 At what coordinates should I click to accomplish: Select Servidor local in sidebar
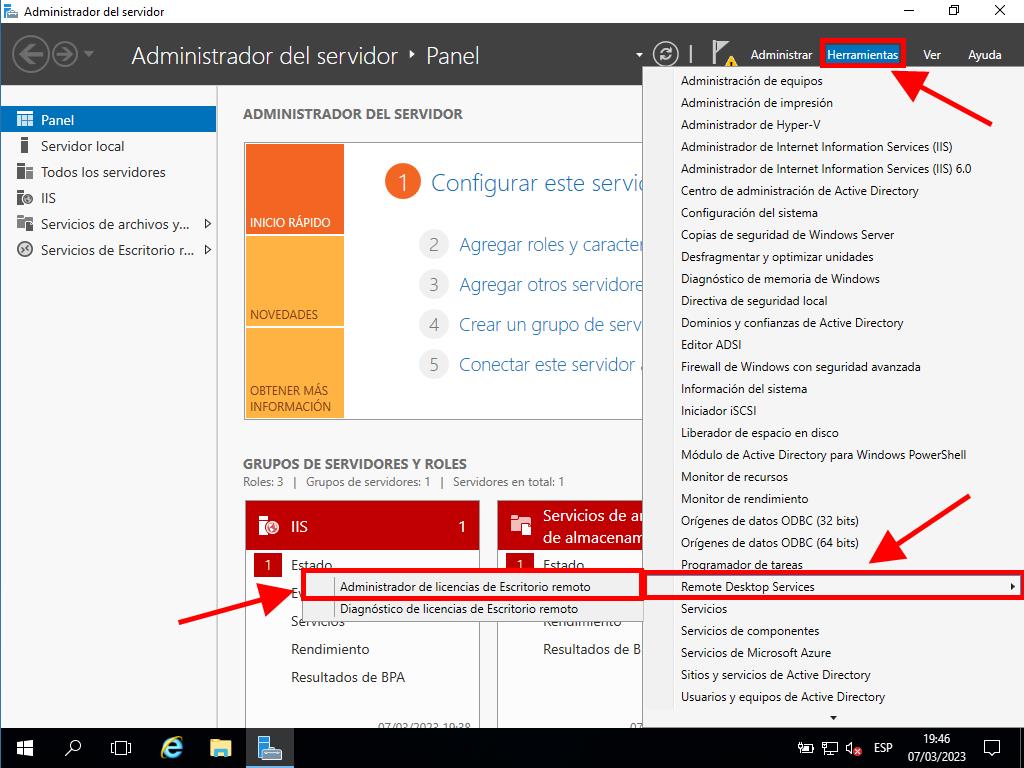82,146
